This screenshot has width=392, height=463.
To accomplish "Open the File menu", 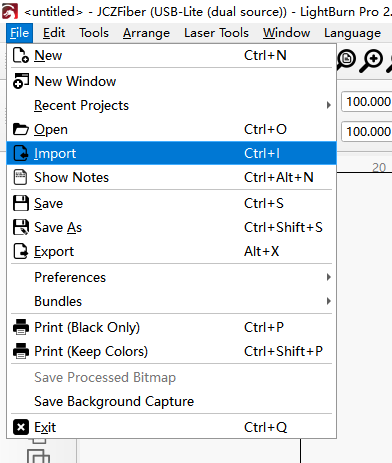I will (19, 33).
